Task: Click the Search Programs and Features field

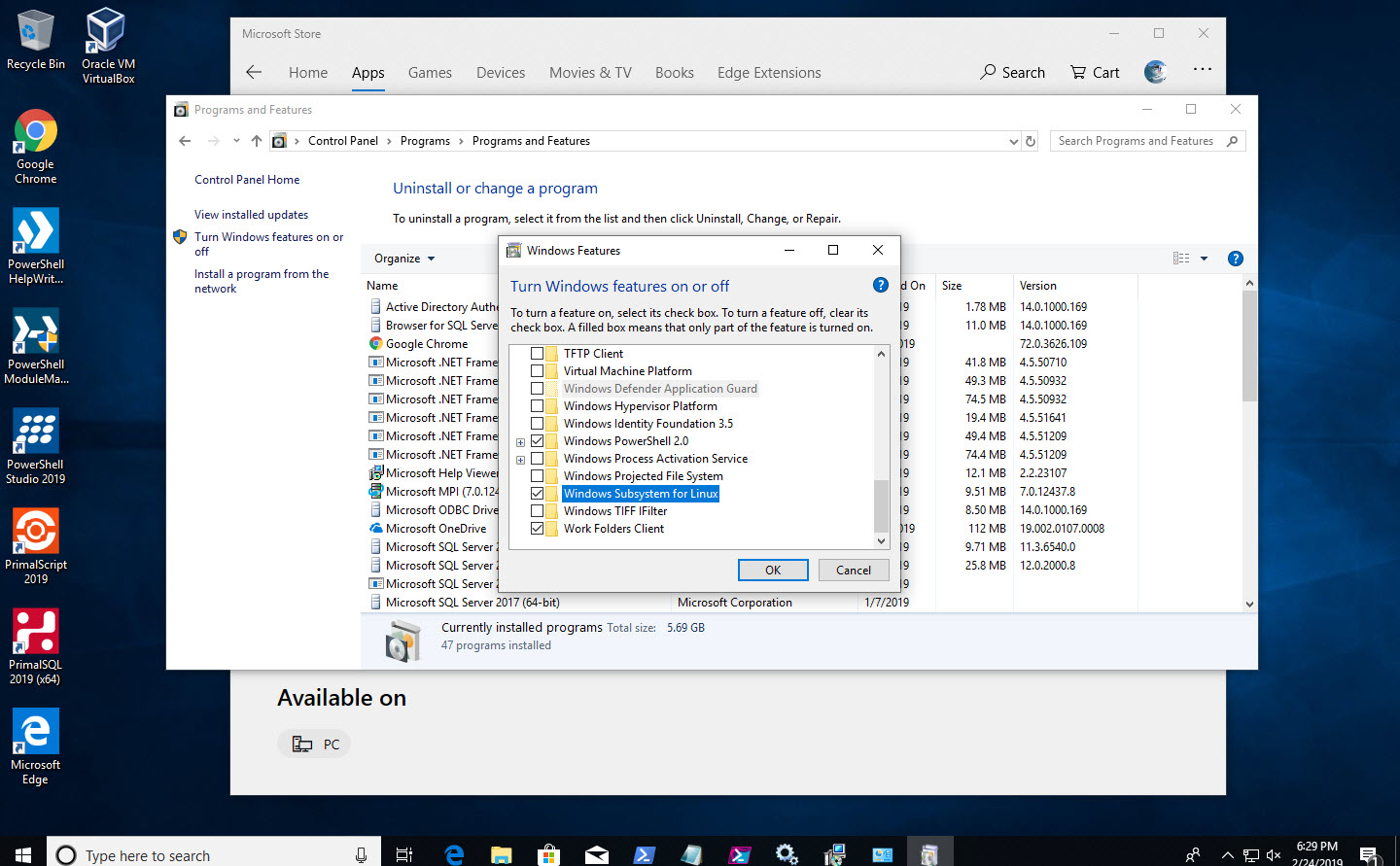Action: coord(1147,141)
